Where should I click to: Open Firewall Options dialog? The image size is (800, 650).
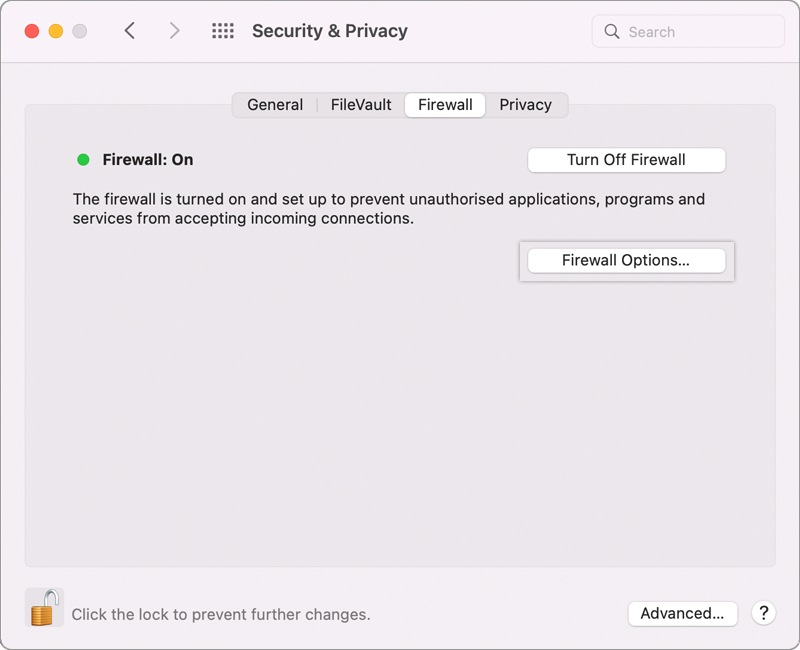626,260
